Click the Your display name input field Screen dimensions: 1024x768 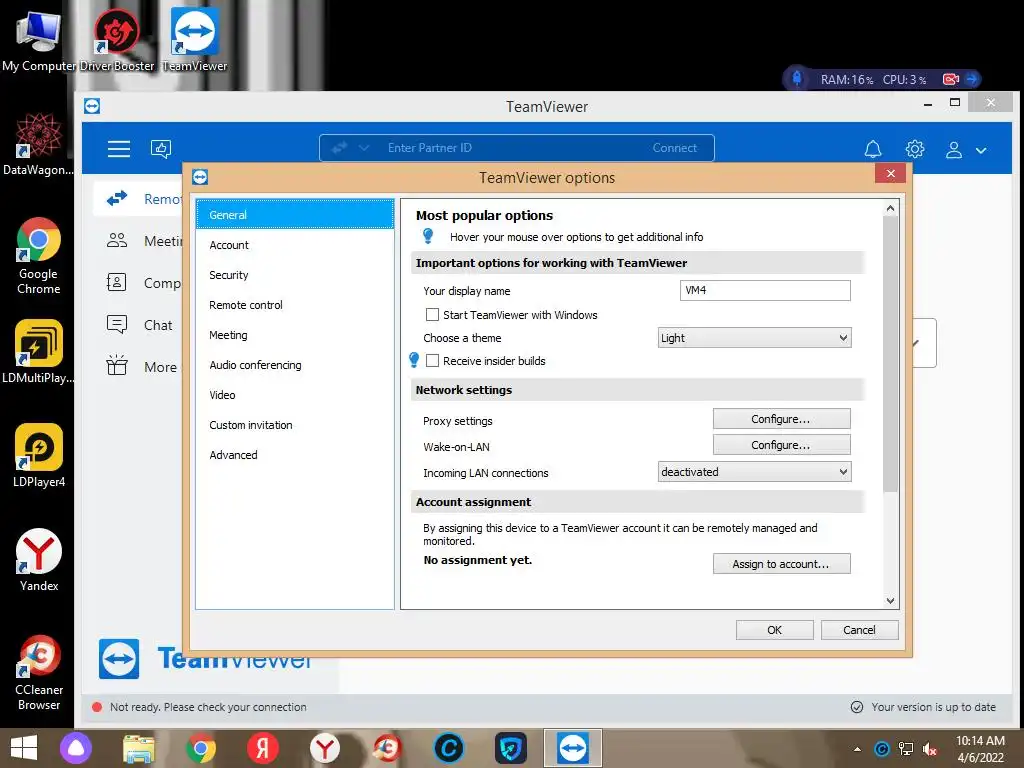pyautogui.click(x=765, y=290)
